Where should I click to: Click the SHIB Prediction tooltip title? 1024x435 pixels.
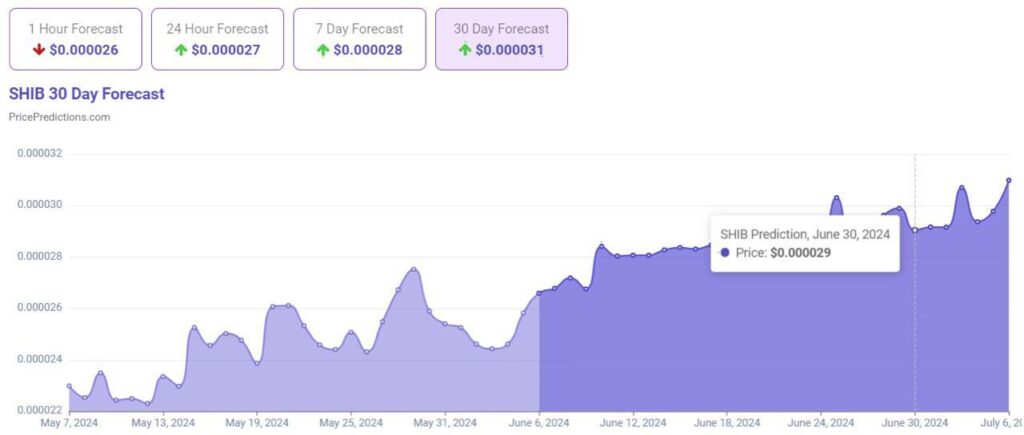(805, 234)
